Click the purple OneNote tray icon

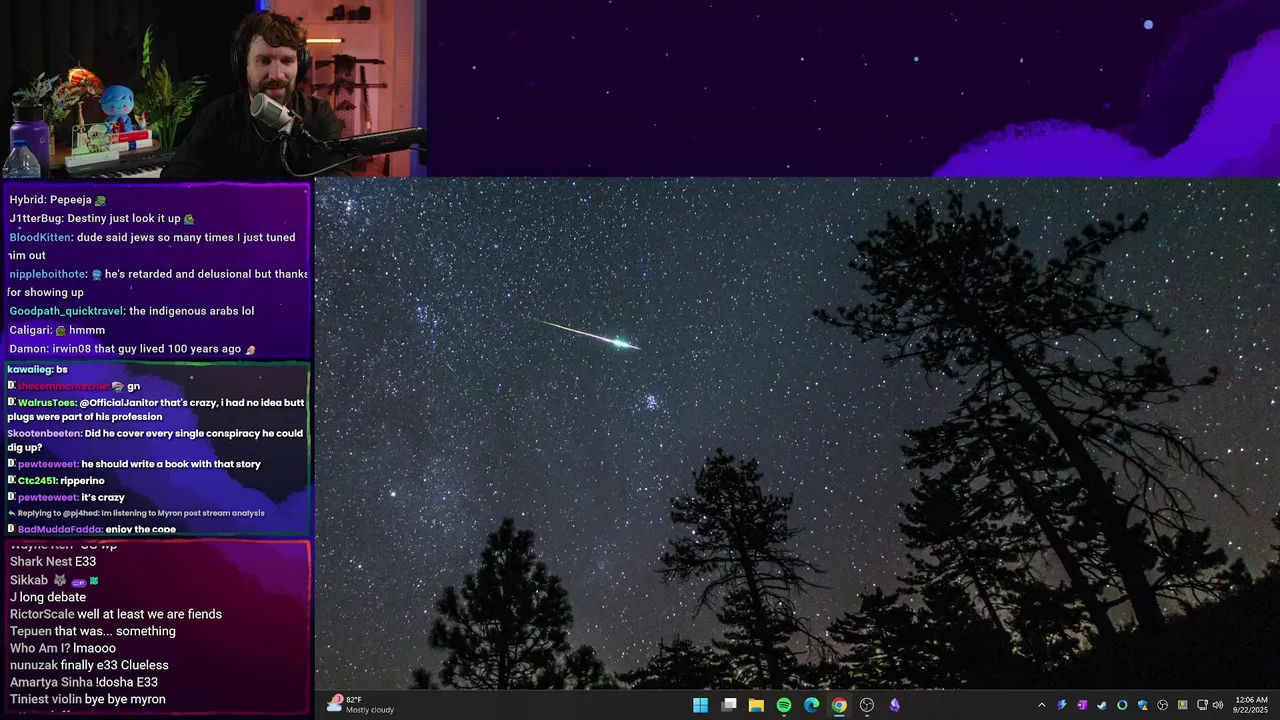[x=1082, y=705]
